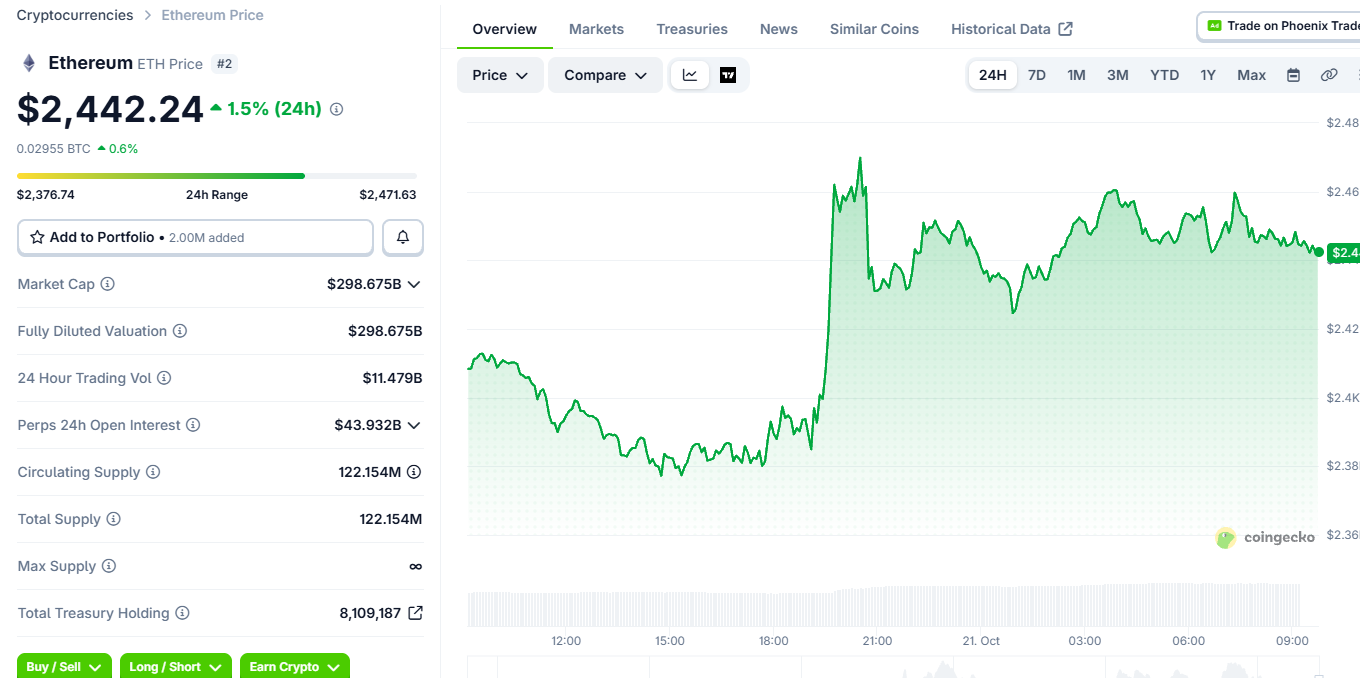Viewport: 1360px width, 678px height.
Task: Switch to the Markets tab
Action: pyautogui.click(x=596, y=29)
